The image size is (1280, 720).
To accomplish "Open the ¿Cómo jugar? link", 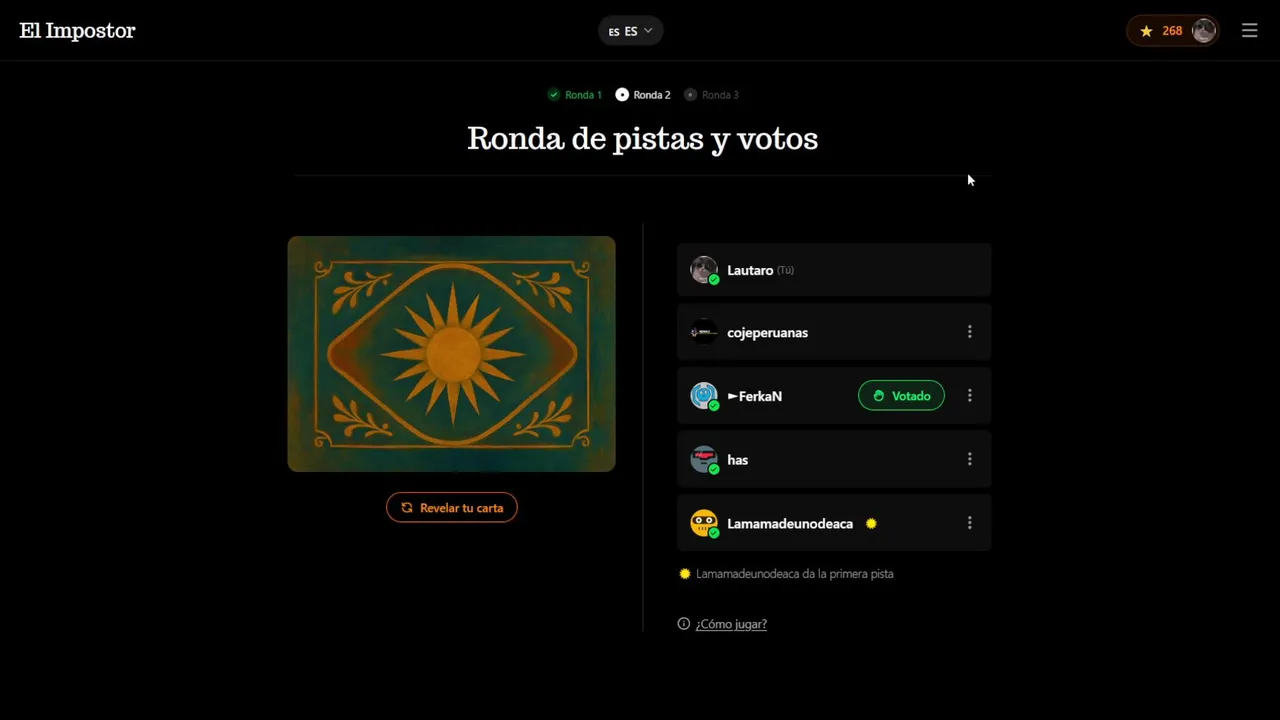I will 731,624.
